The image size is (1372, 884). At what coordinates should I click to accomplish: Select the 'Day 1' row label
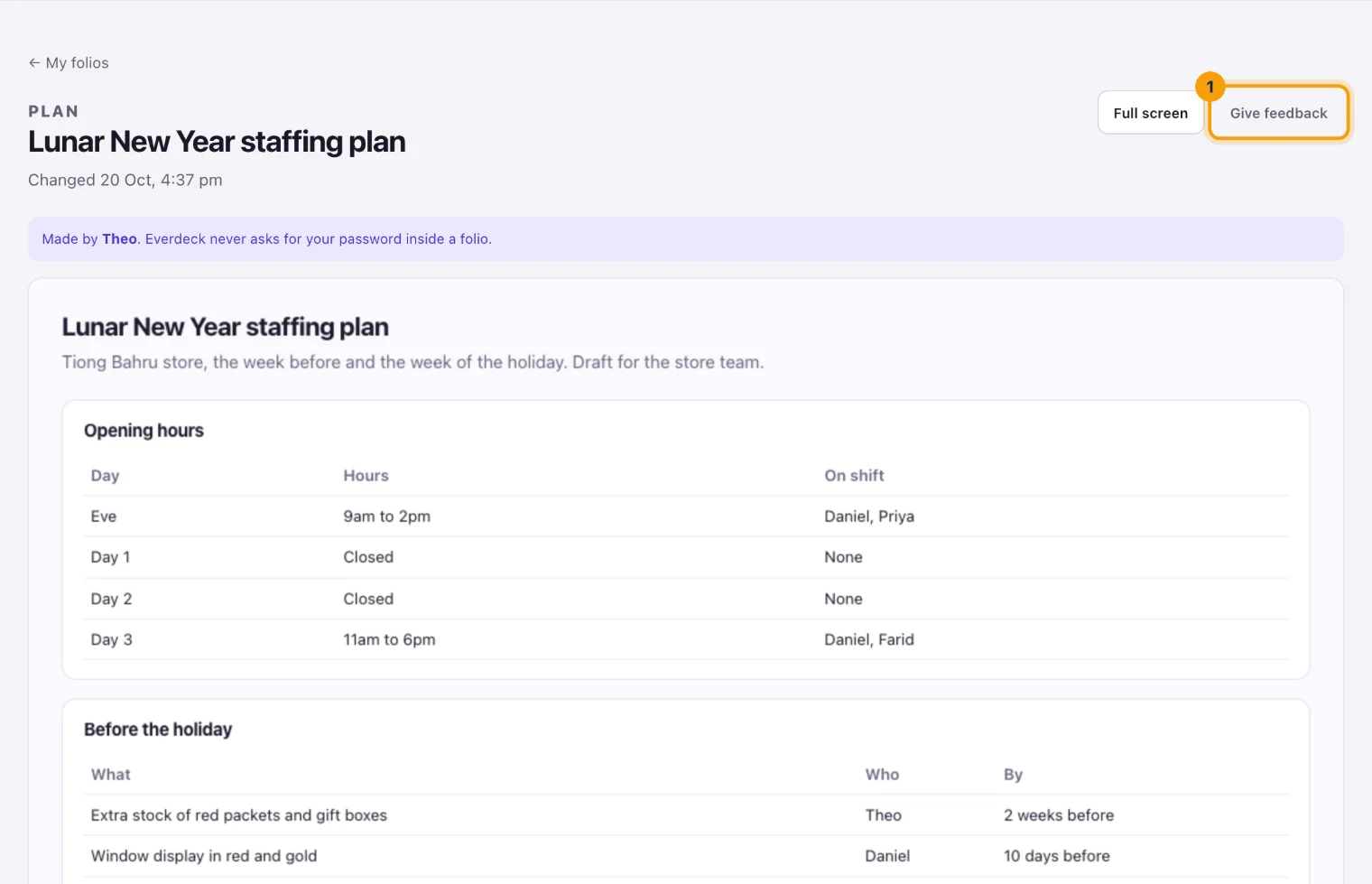pos(110,557)
